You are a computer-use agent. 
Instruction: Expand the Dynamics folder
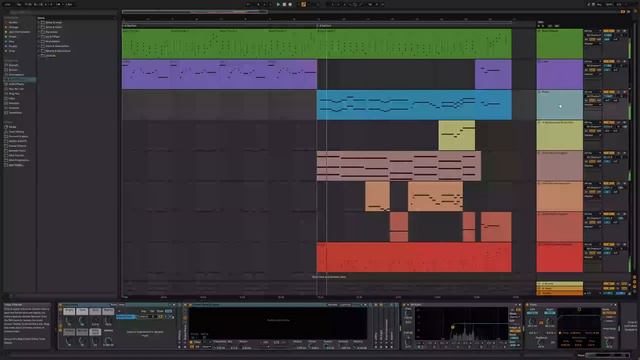click(x=39, y=32)
